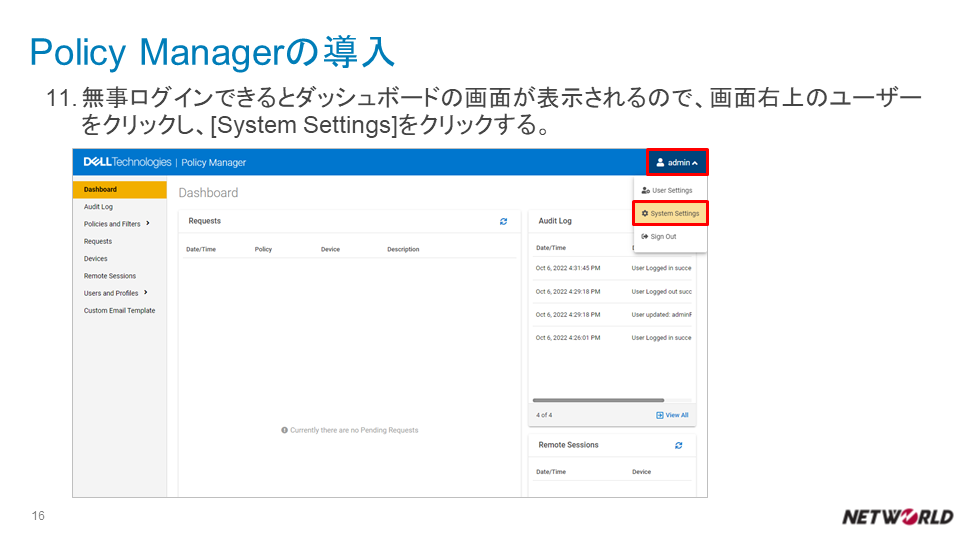
Task: Click Device column header in Requests
Action: click(330, 249)
